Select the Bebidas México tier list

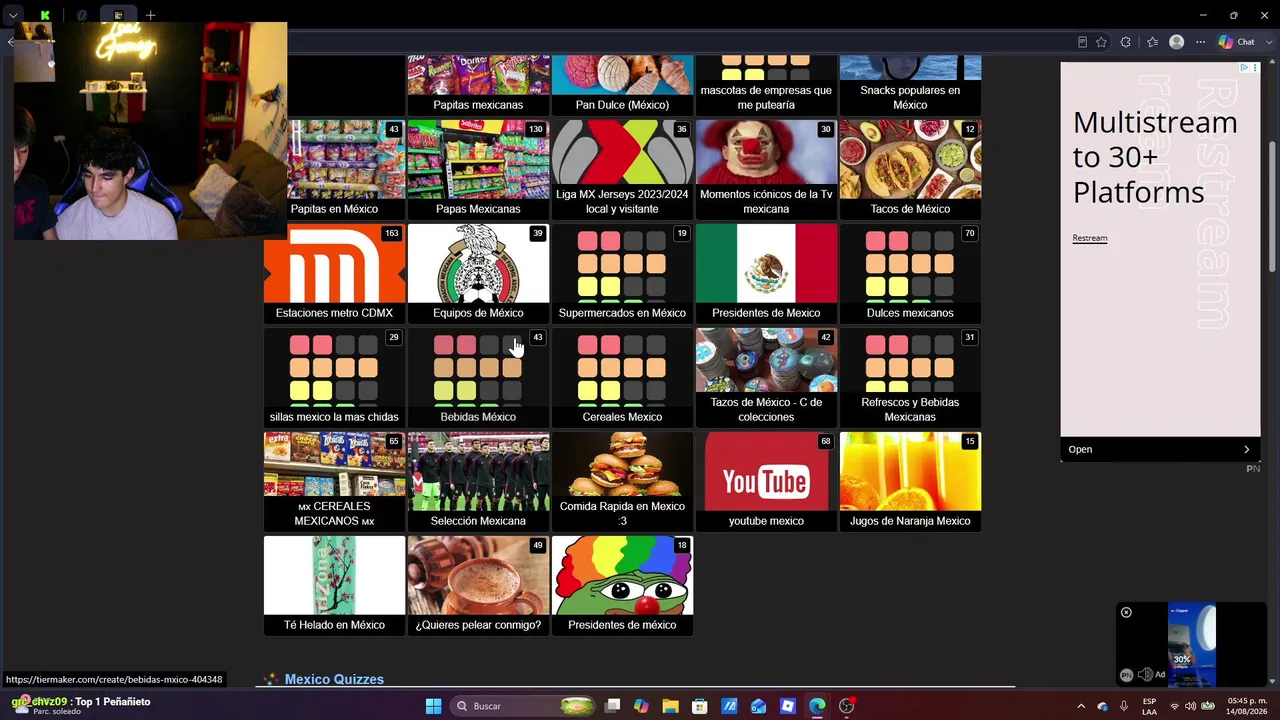(x=478, y=377)
